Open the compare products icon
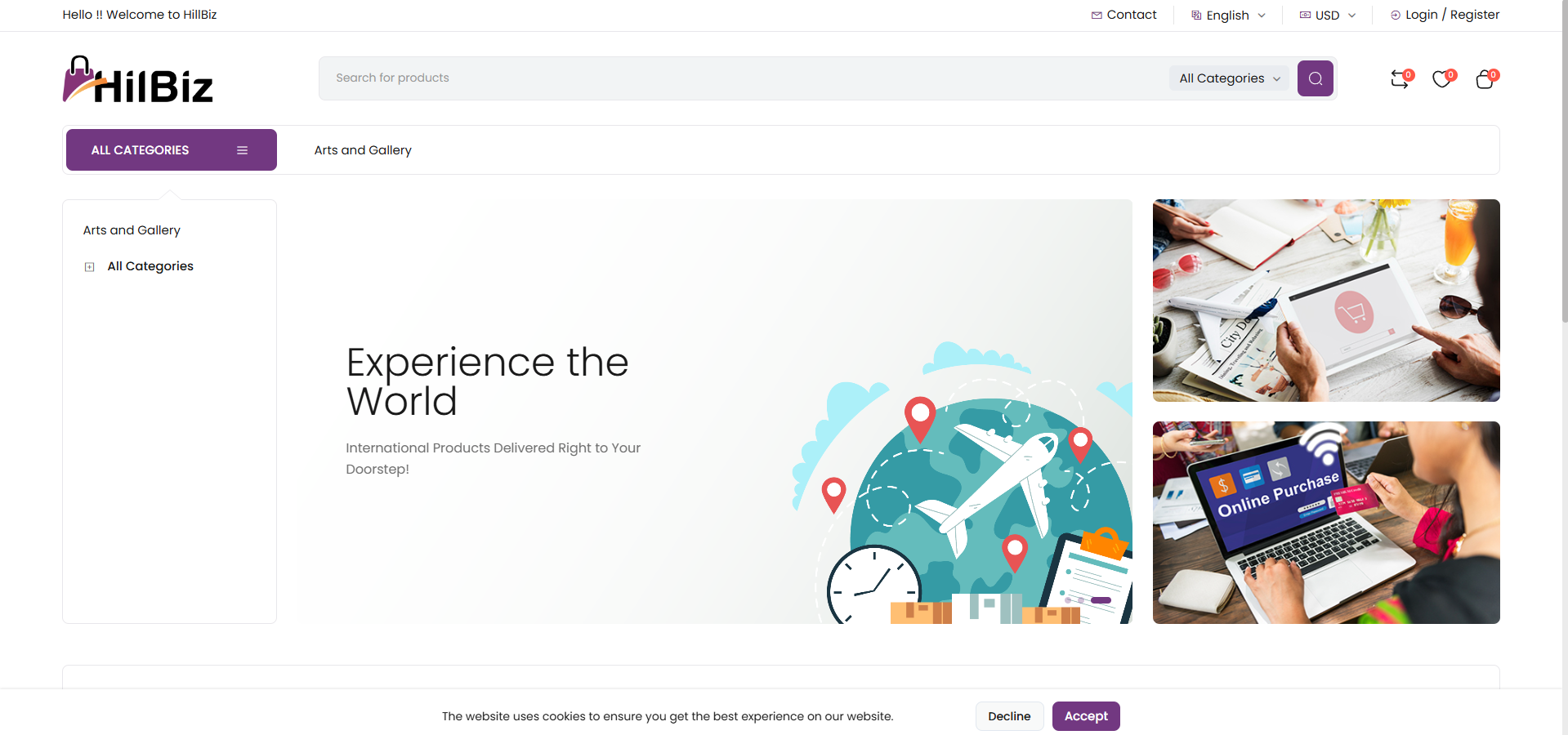 coord(1400,79)
